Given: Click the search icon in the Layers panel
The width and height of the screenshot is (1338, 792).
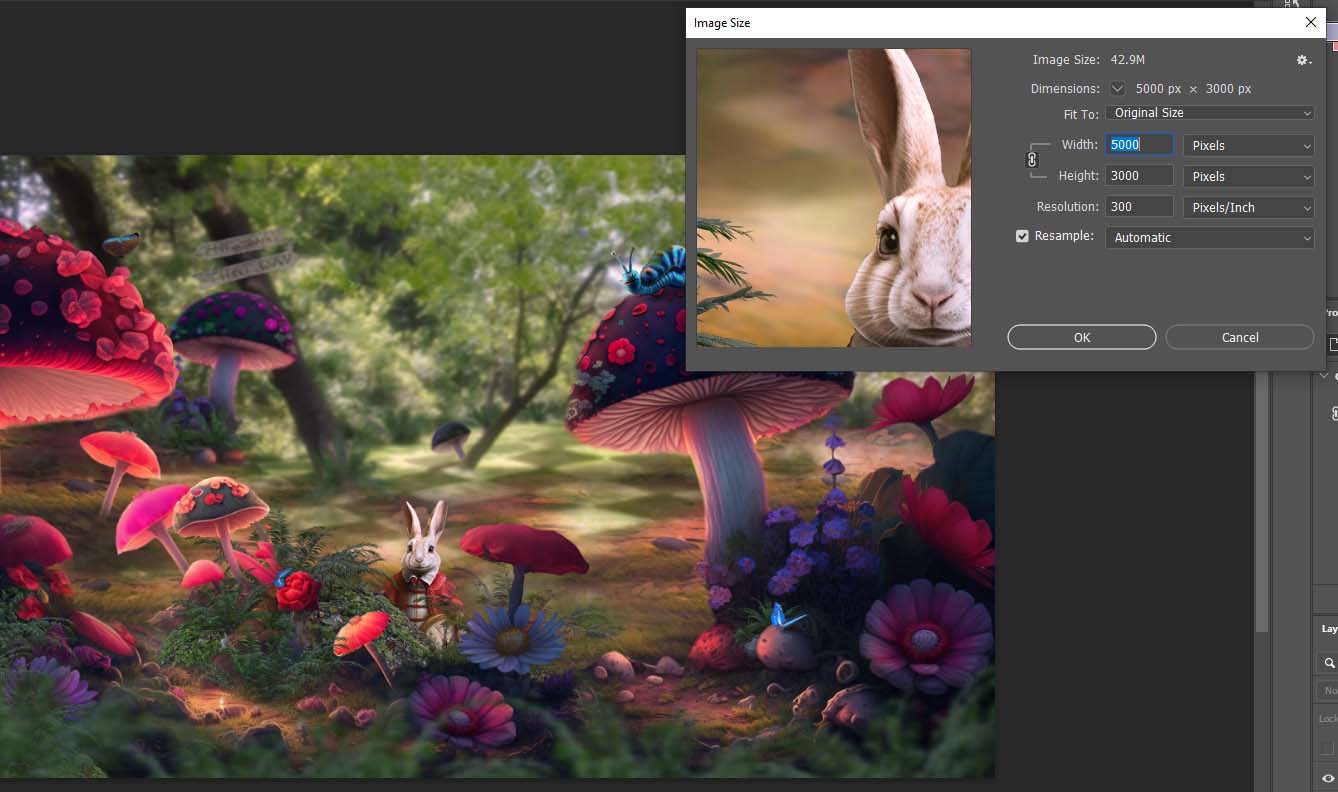Looking at the screenshot, I should 1329,663.
